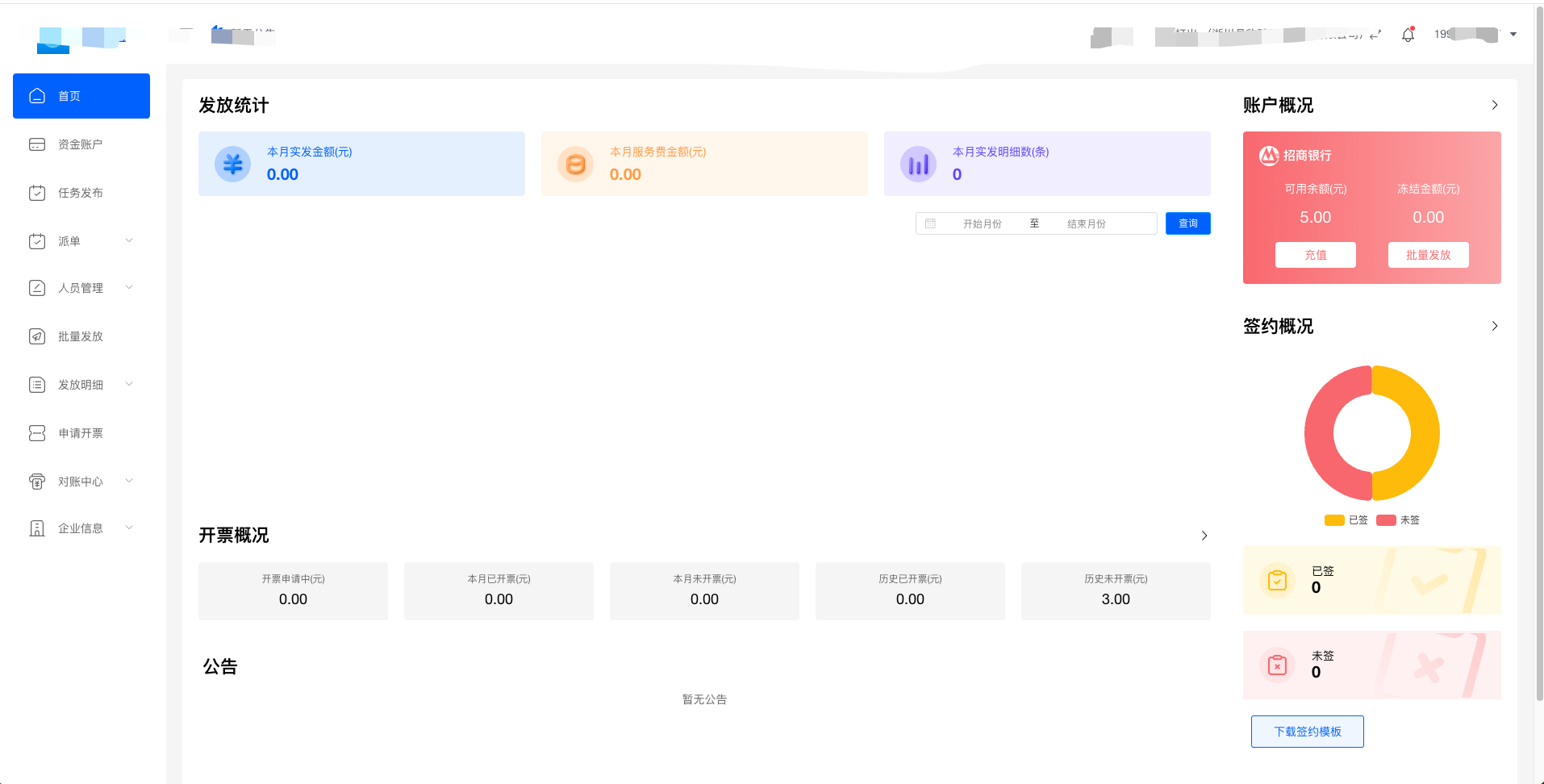This screenshot has width=1544, height=784.
Task: Click the bar-chart icon in 本月实发明细数 card
Action: click(x=918, y=165)
